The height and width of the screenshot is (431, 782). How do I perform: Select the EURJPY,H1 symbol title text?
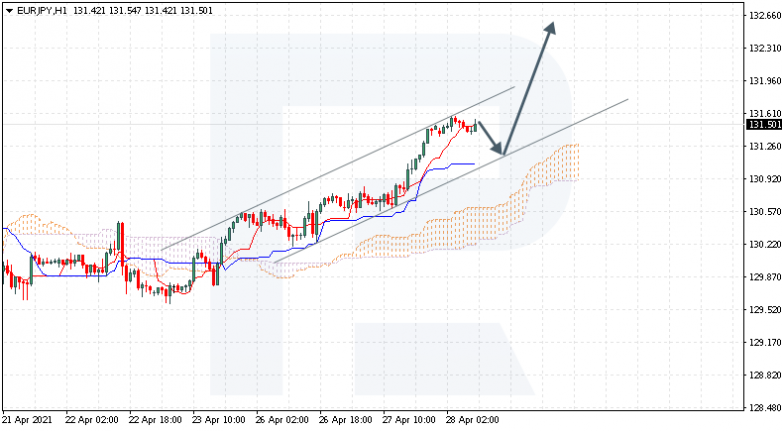click(42, 10)
